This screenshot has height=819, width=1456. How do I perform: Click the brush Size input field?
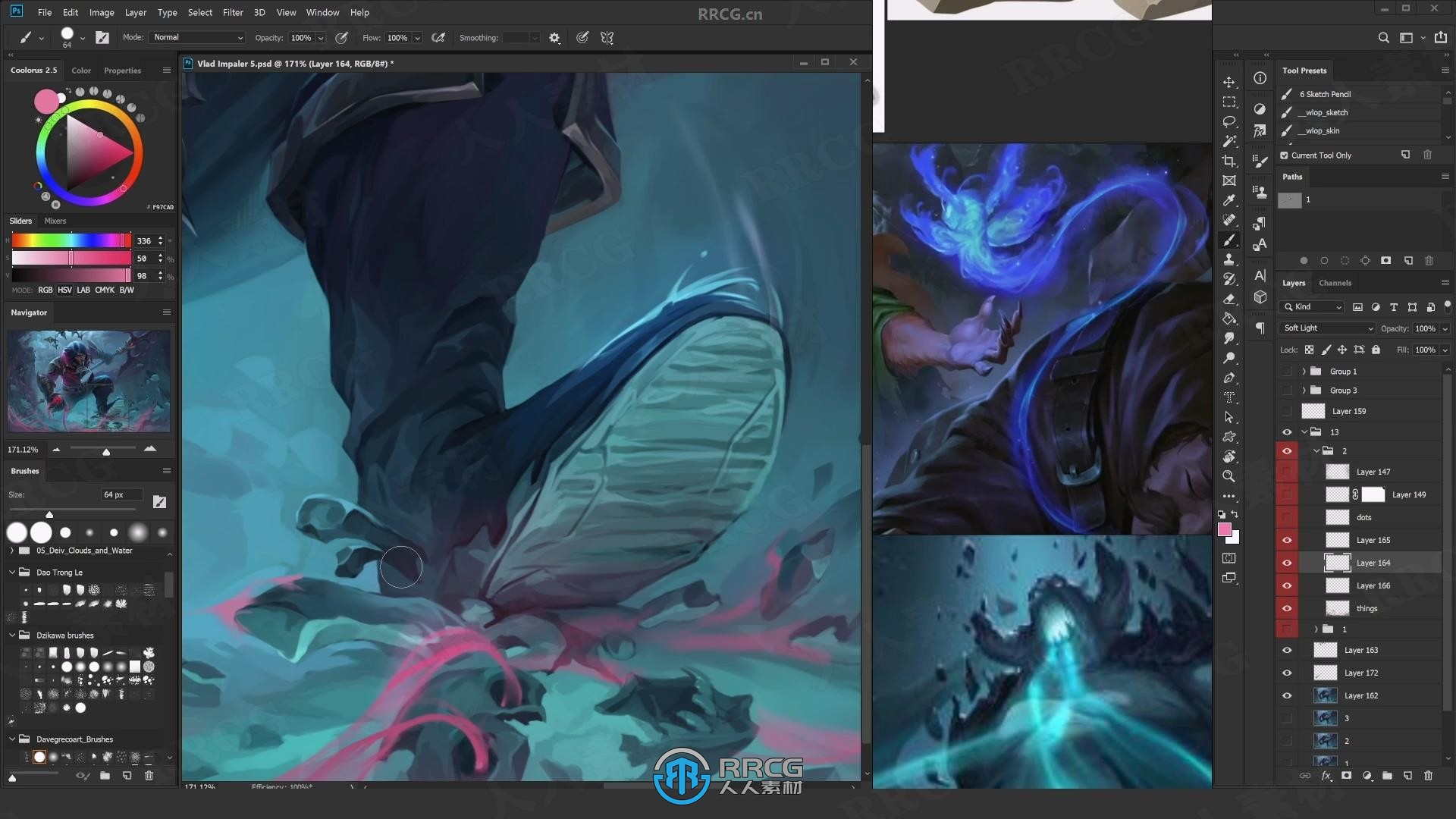pos(121,494)
